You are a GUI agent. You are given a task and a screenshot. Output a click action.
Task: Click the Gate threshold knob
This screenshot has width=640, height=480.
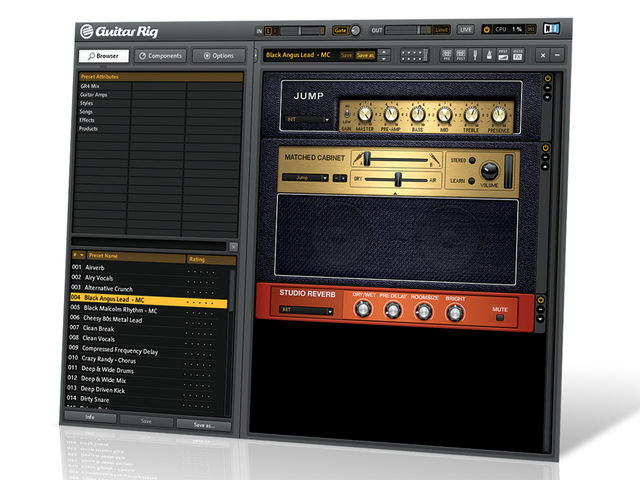[356, 30]
